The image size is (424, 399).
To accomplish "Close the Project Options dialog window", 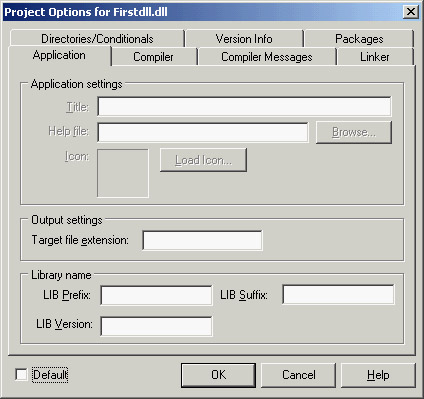I will click(411, 12).
